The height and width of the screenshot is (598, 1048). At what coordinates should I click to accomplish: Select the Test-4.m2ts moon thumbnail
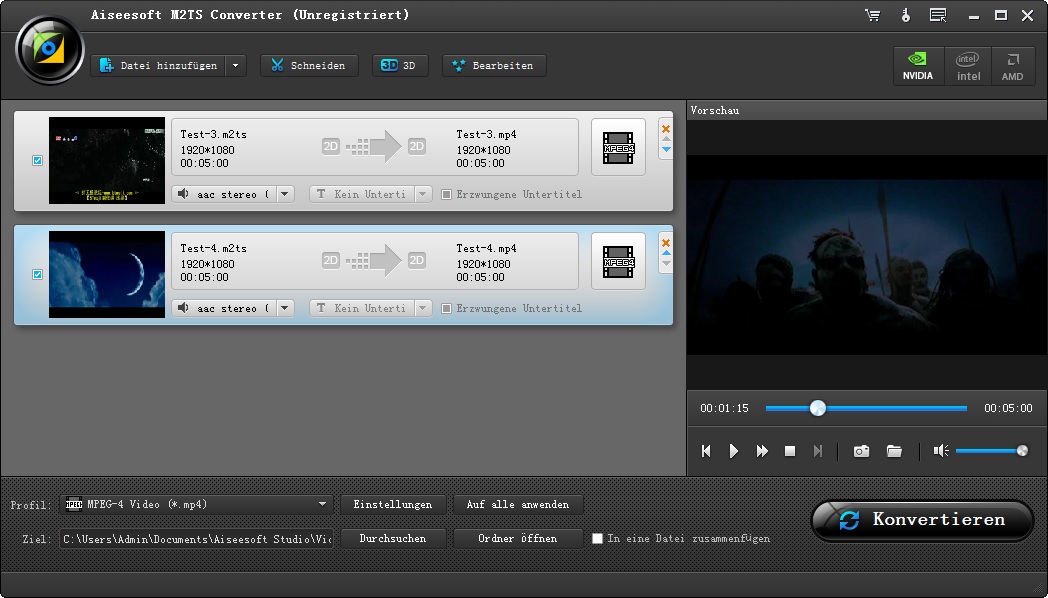pos(107,275)
